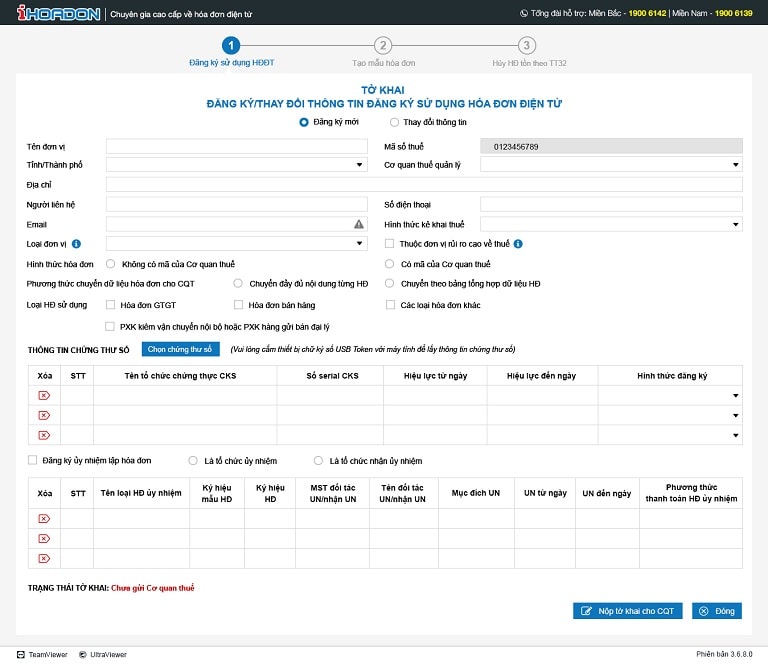Expand Hình thức đăng ký dropdown in third row
This screenshot has height=664, width=768.
736,435
